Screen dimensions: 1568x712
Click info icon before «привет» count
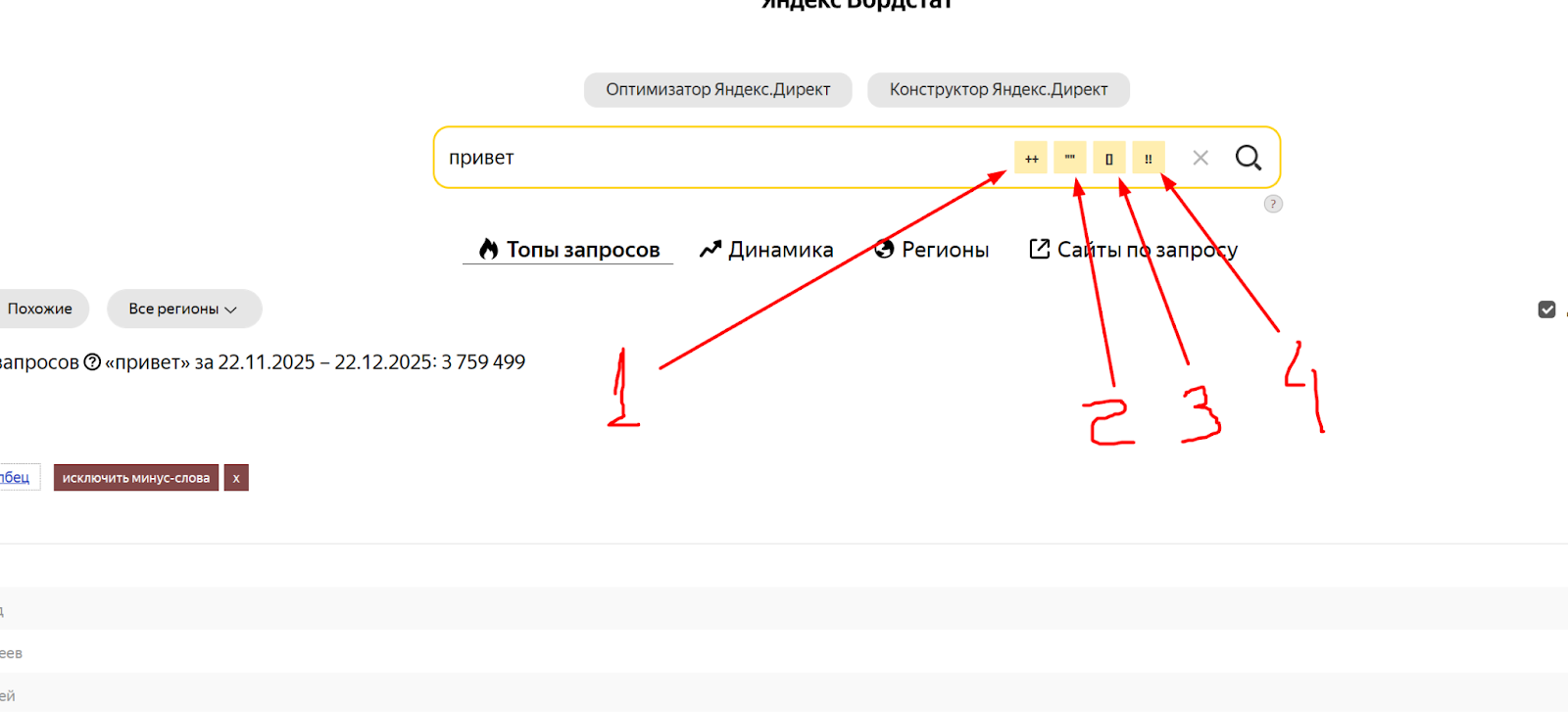coord(92,362)
